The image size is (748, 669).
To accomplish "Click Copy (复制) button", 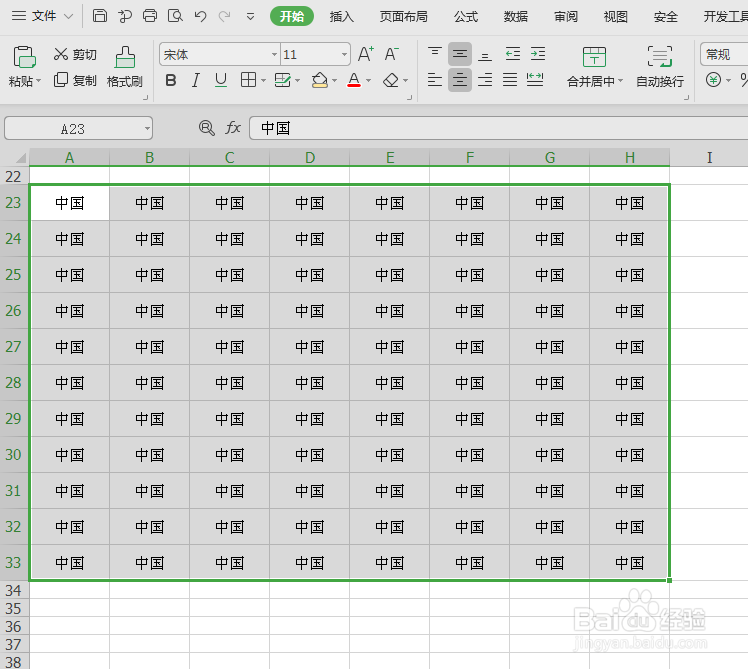I will [75, 80].
